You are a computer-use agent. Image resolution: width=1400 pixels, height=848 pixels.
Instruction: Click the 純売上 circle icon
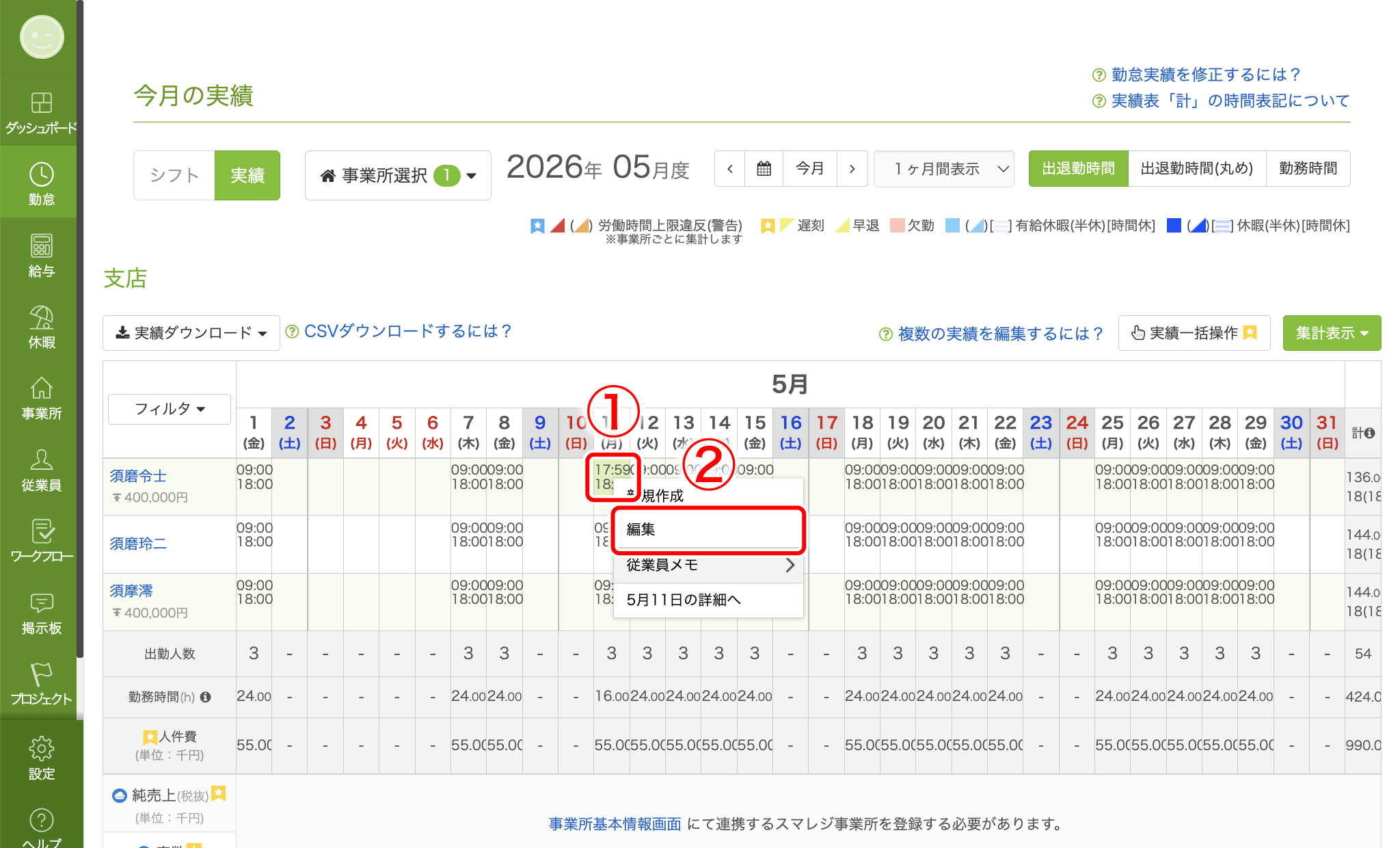coord(119,795)
